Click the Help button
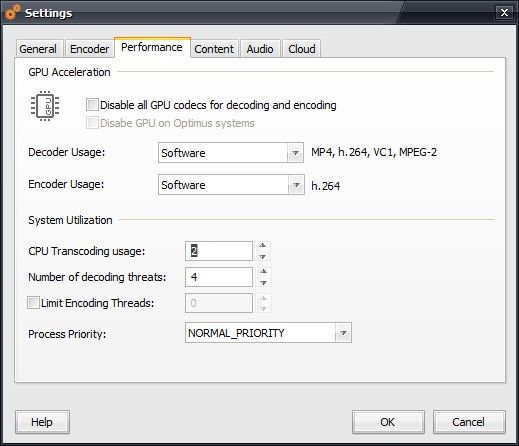519x446 pixels. pos(42,422)
